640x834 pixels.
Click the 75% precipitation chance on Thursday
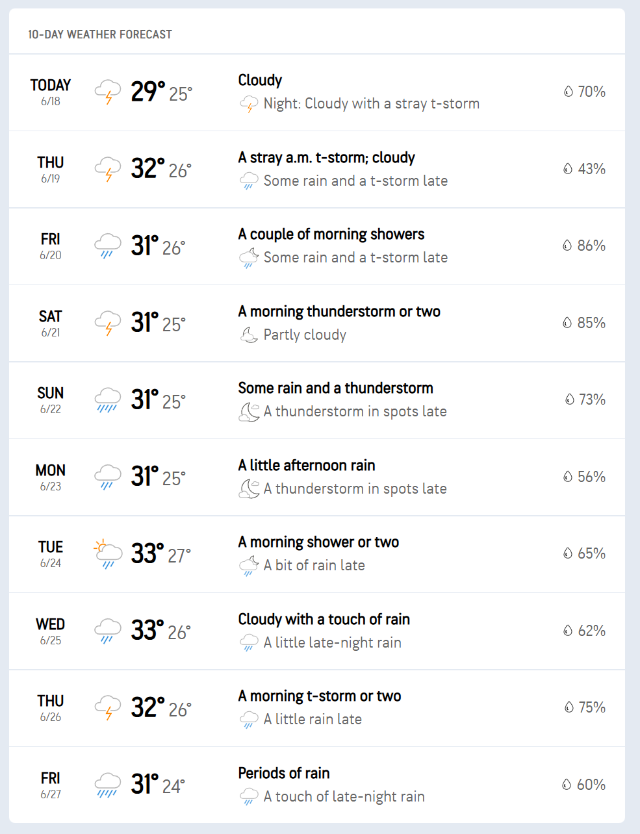point(591,707)
